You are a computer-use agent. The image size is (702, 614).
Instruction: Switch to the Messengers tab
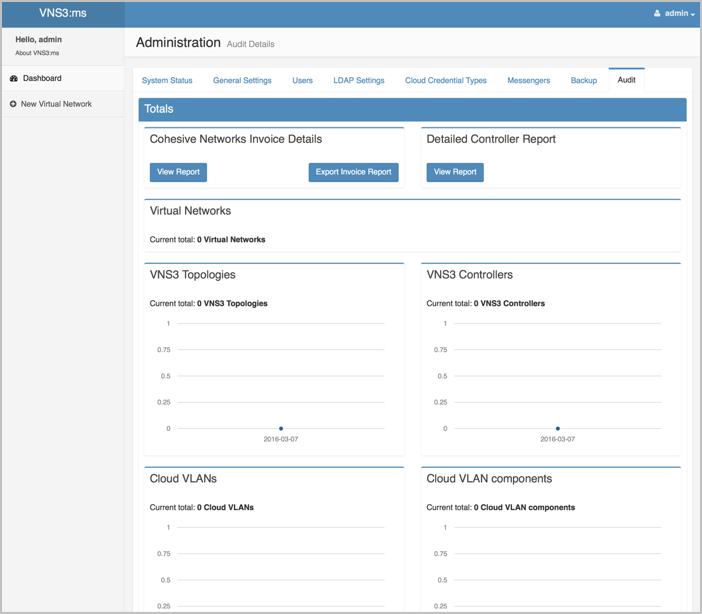[528, 80]
